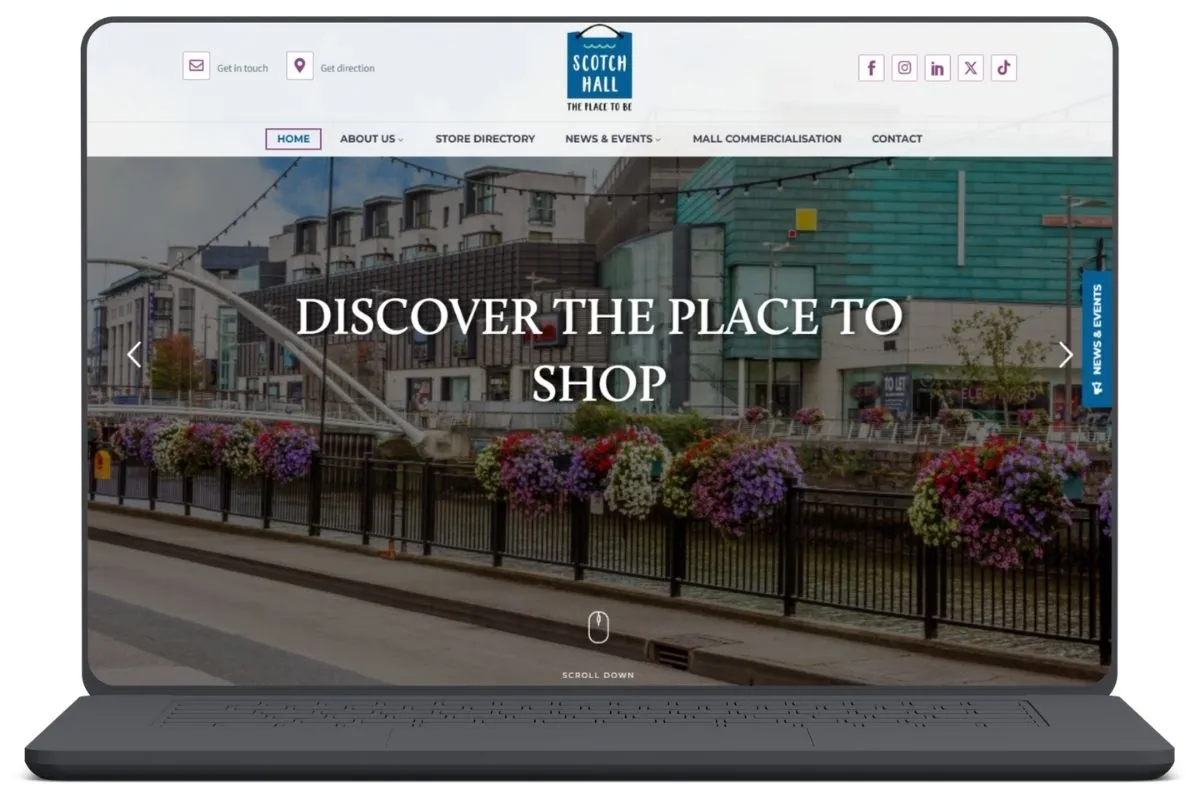Open the Mall Commercialisation menu item
Image resolution: width=1200 pixels, height=800 pixels.
(767, 139)
